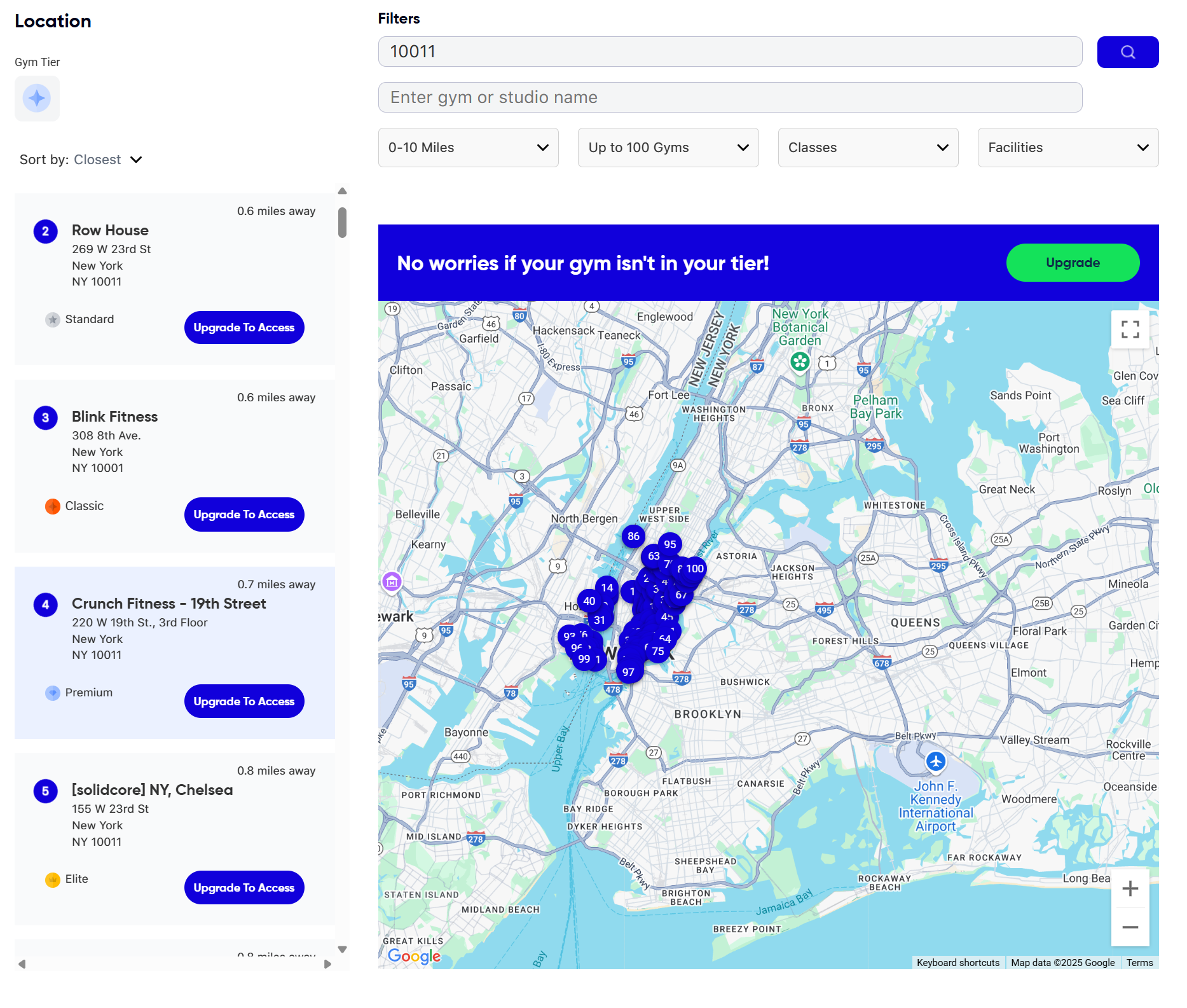Click map marker number 100
This screenshot has height=1008, width=1187.
pos(695,569)
